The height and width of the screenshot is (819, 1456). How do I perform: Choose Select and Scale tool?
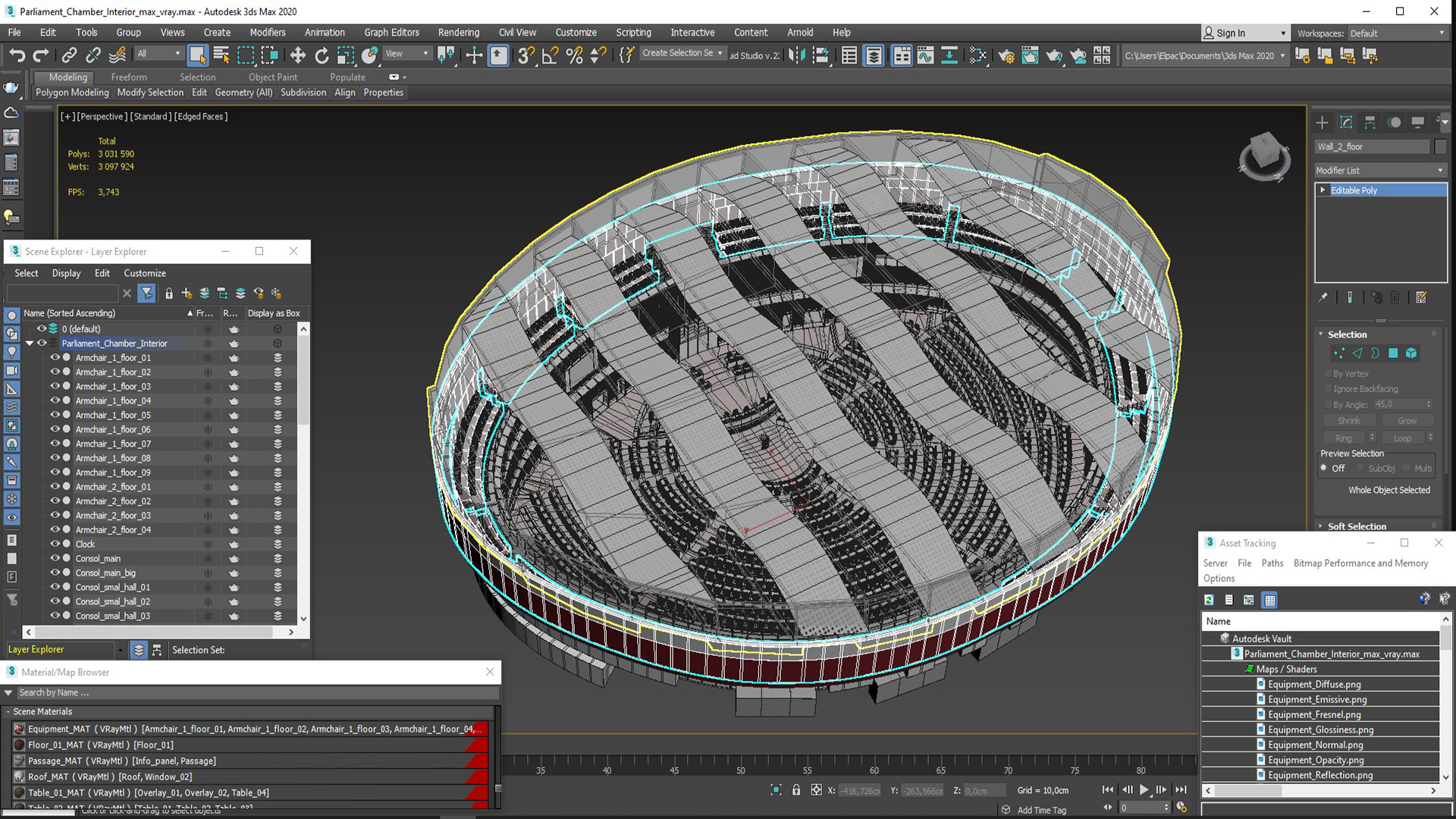tap(346, 55)
